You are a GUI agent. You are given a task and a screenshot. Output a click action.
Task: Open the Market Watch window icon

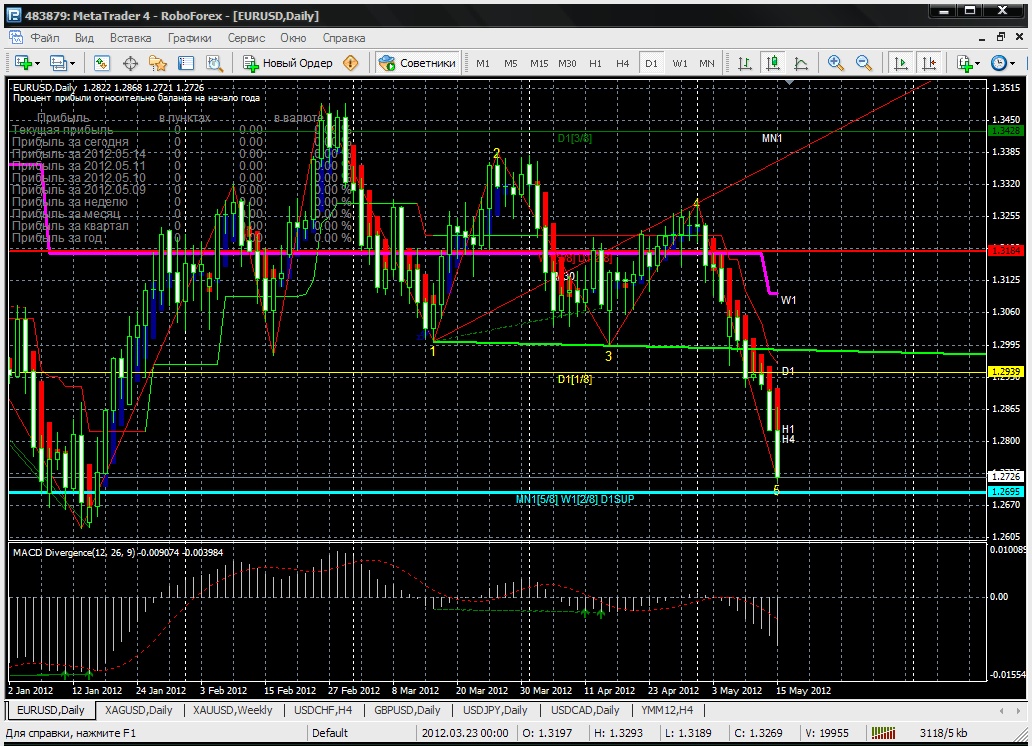101,63
